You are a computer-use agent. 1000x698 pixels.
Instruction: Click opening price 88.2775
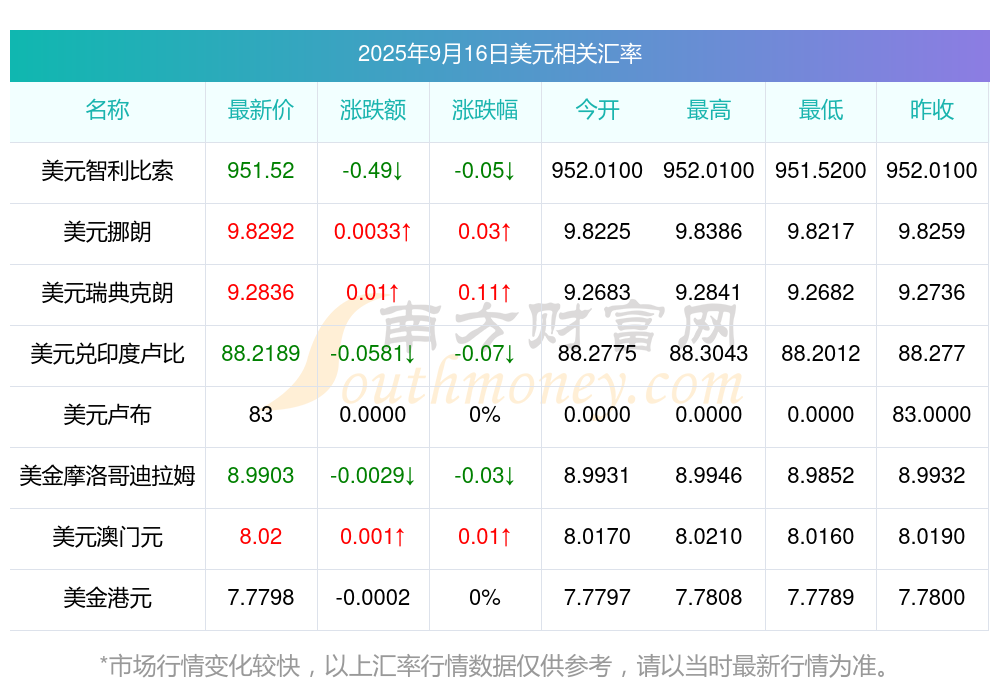click(597, 353)
